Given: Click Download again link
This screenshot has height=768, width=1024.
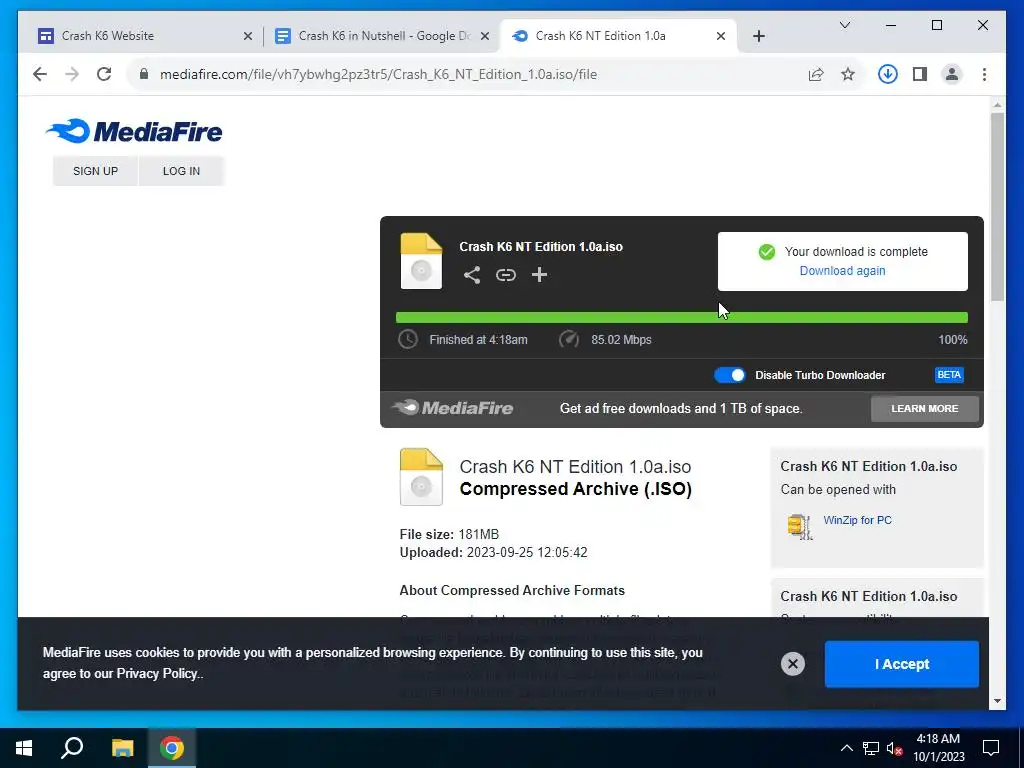Looking at the screenshot, I should pyautogui.click(x=842, y=271).
